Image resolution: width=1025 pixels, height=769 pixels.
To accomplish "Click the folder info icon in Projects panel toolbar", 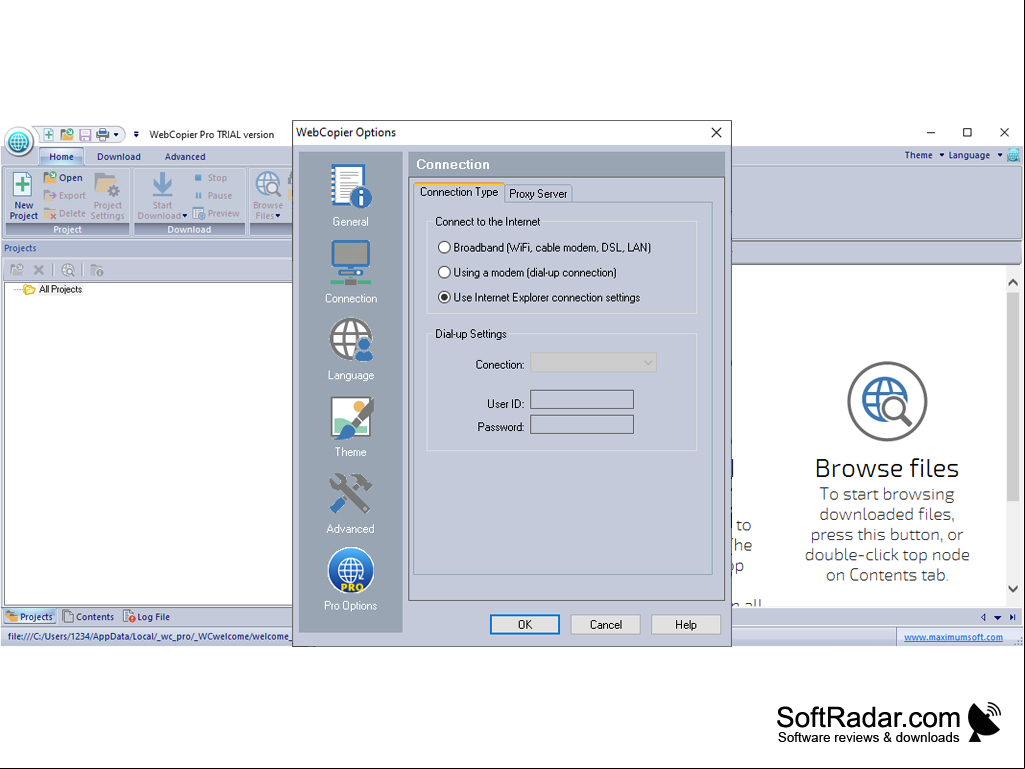I will [97, 269].
